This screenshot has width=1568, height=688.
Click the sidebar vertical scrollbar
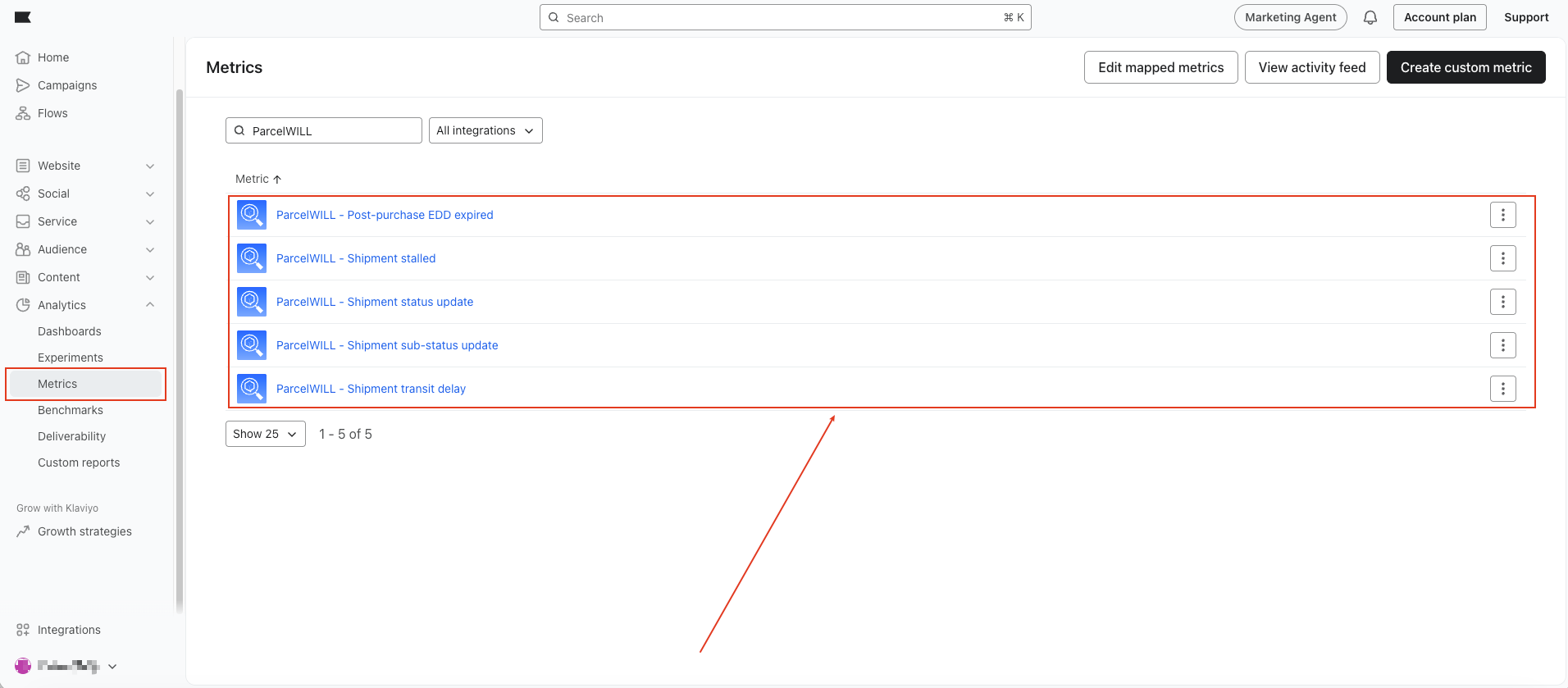pos(179,351)
